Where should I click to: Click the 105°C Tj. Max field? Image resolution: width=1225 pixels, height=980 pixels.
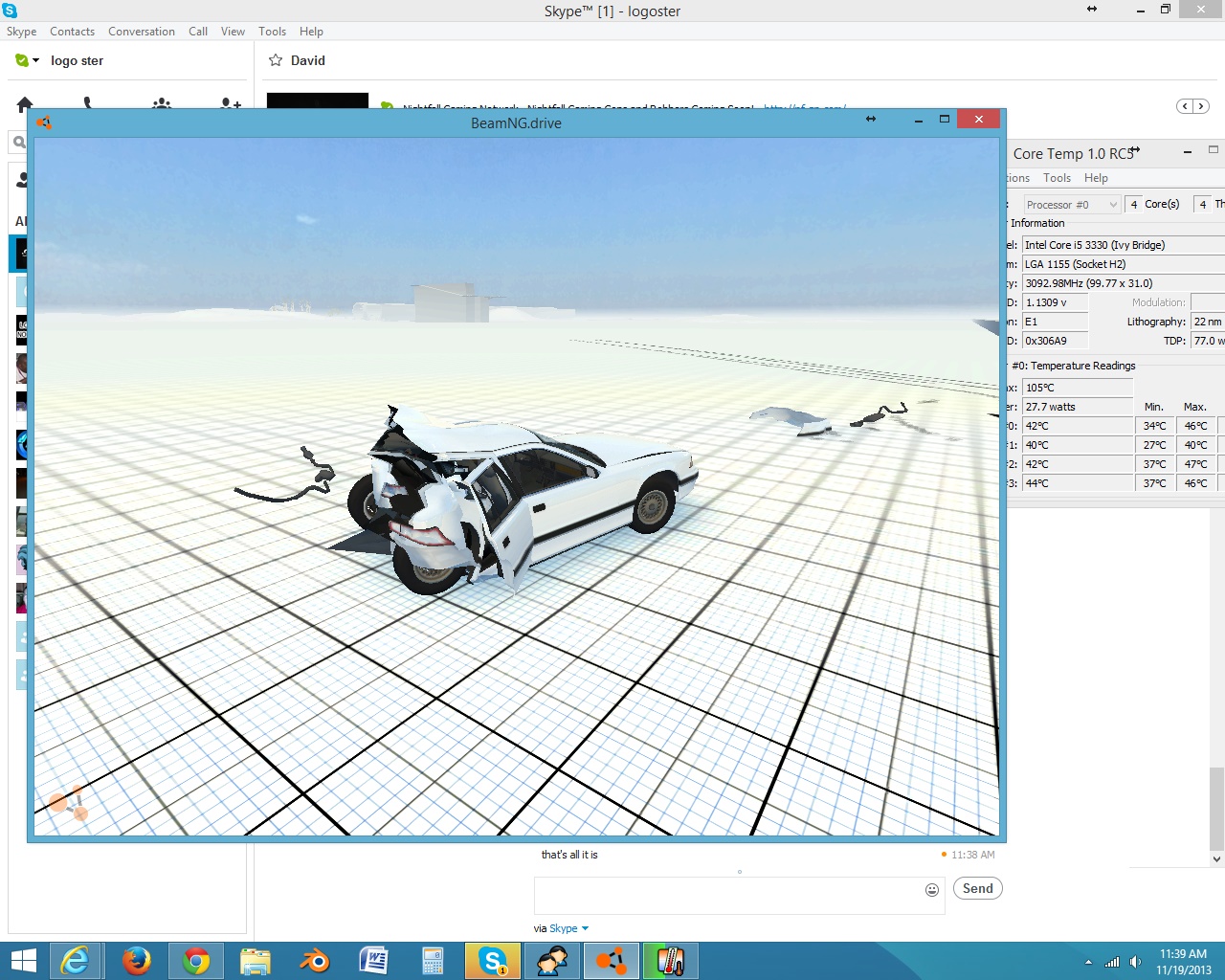[1078, 388]
